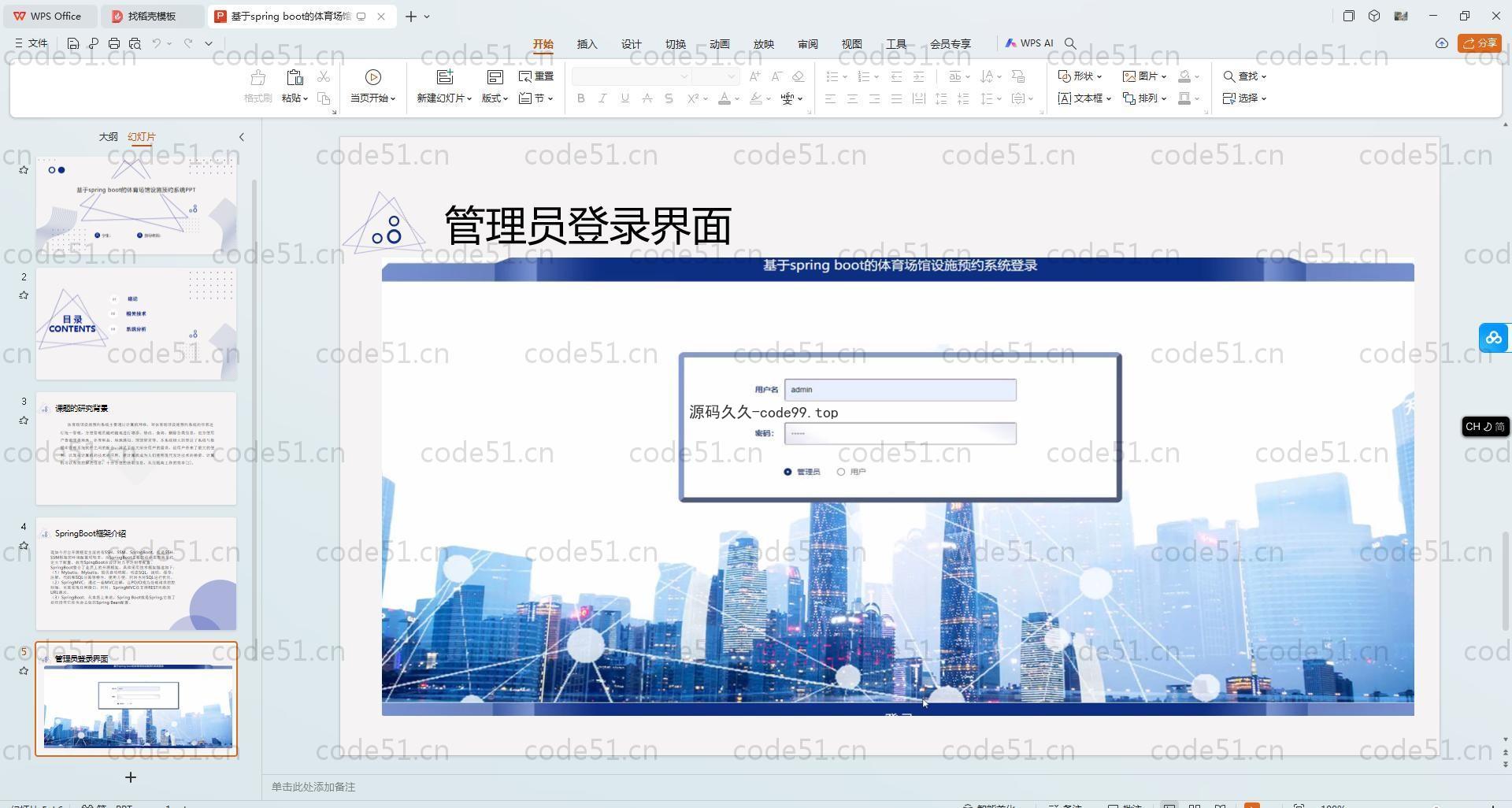Open the font name combo box
The height and width of the screenshot is (808, 1512).
[632, 76]
